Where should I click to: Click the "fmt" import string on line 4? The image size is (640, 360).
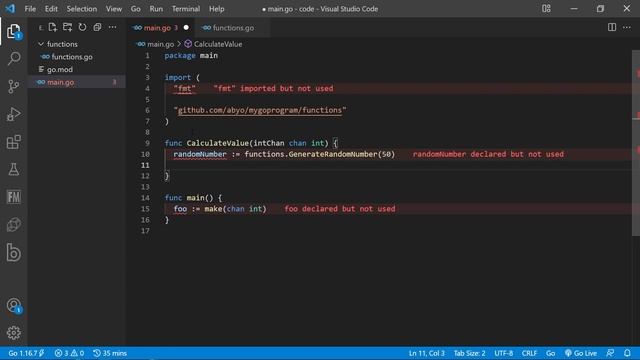tap(184, 88)
